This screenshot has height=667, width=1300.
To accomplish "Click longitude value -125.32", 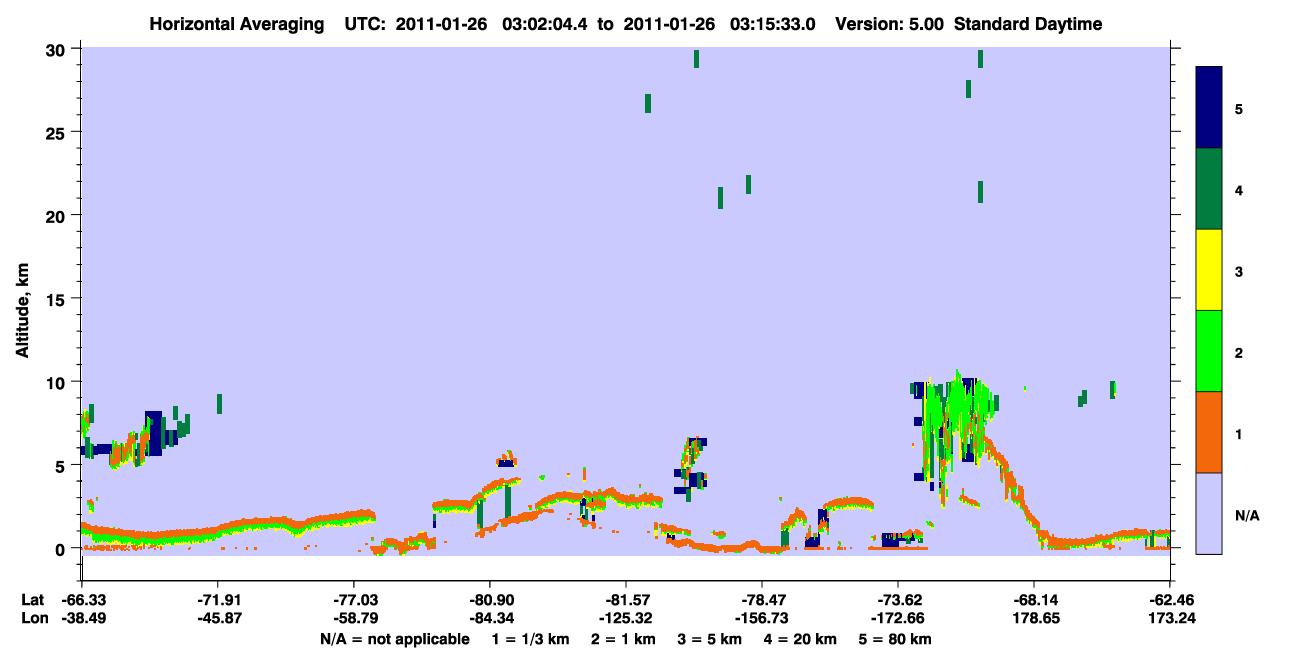I will click(626, 618).
